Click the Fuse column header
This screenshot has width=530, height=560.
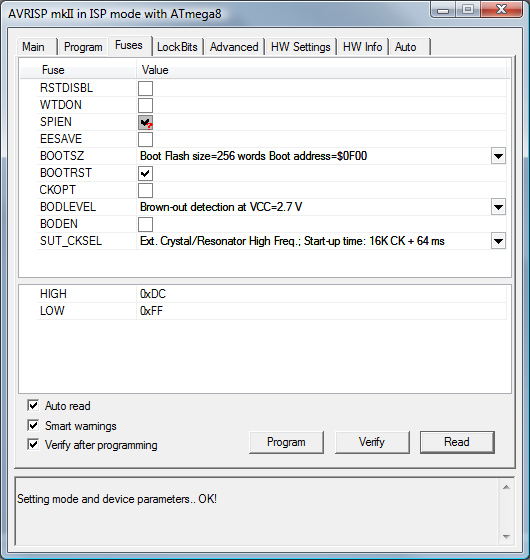[x=78, y=70]
